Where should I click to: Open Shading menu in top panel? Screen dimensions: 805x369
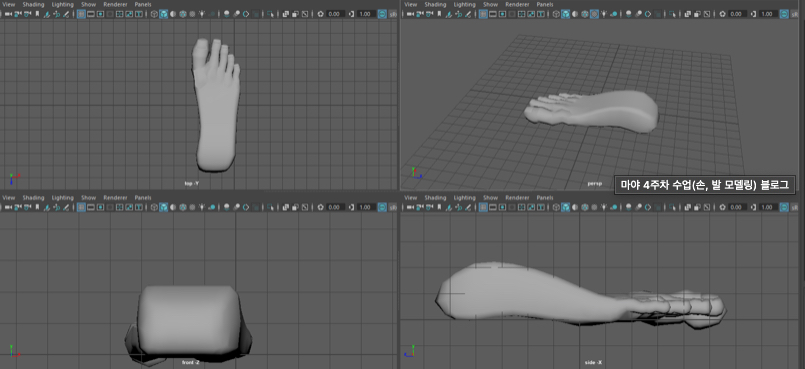33,4
